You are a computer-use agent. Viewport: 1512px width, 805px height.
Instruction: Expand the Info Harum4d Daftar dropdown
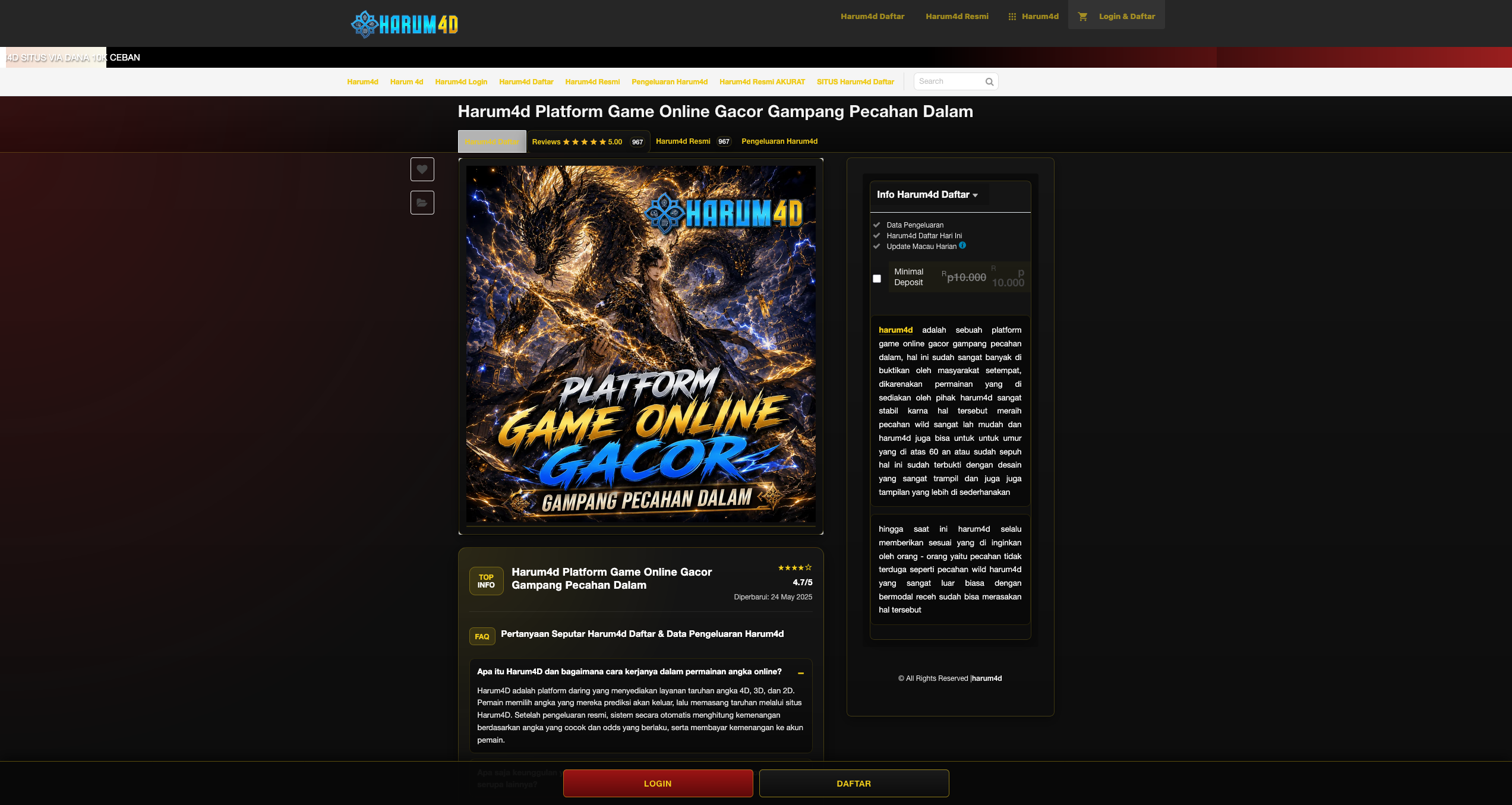(x=927, y=195)
